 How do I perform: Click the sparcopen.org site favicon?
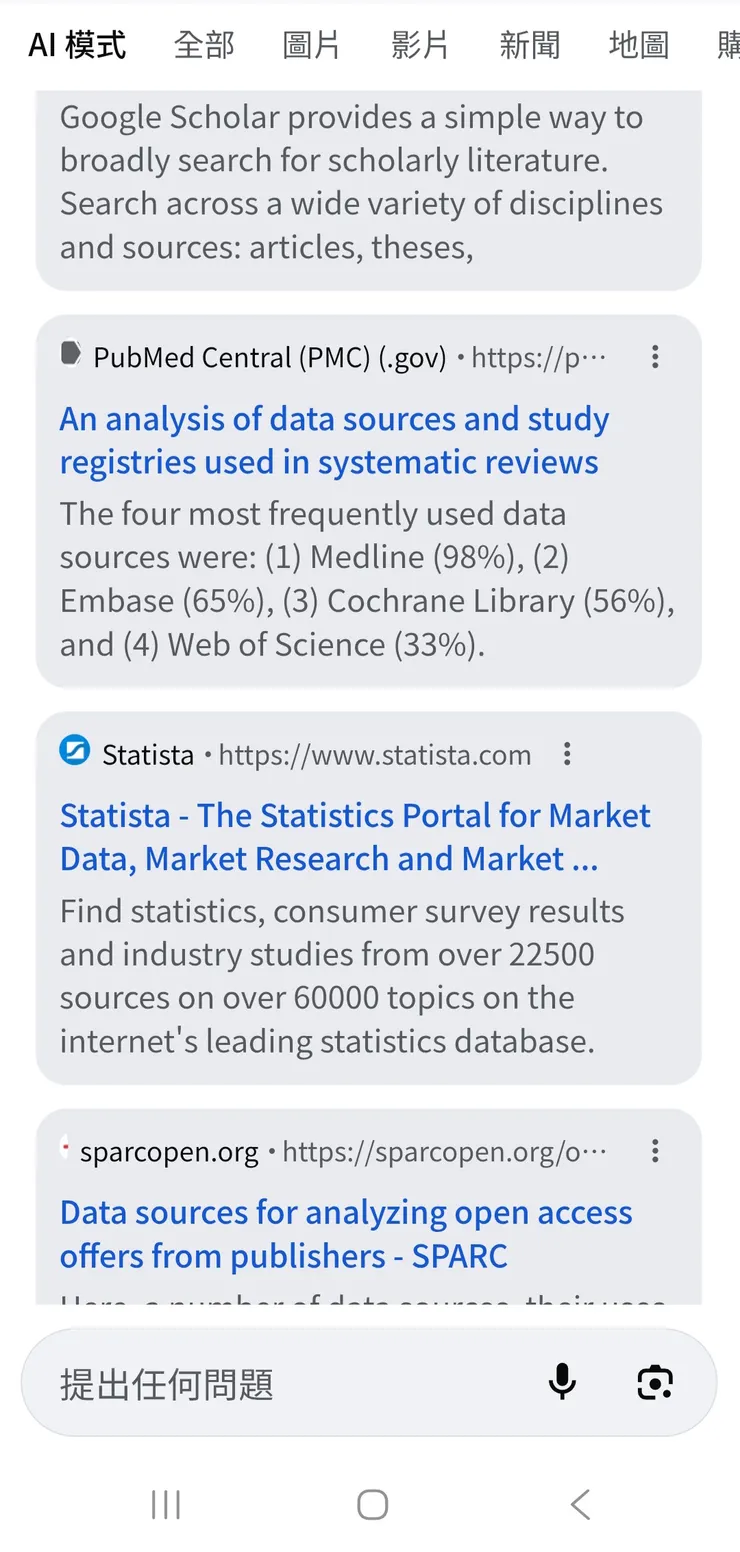click(x=66, y=1151)
